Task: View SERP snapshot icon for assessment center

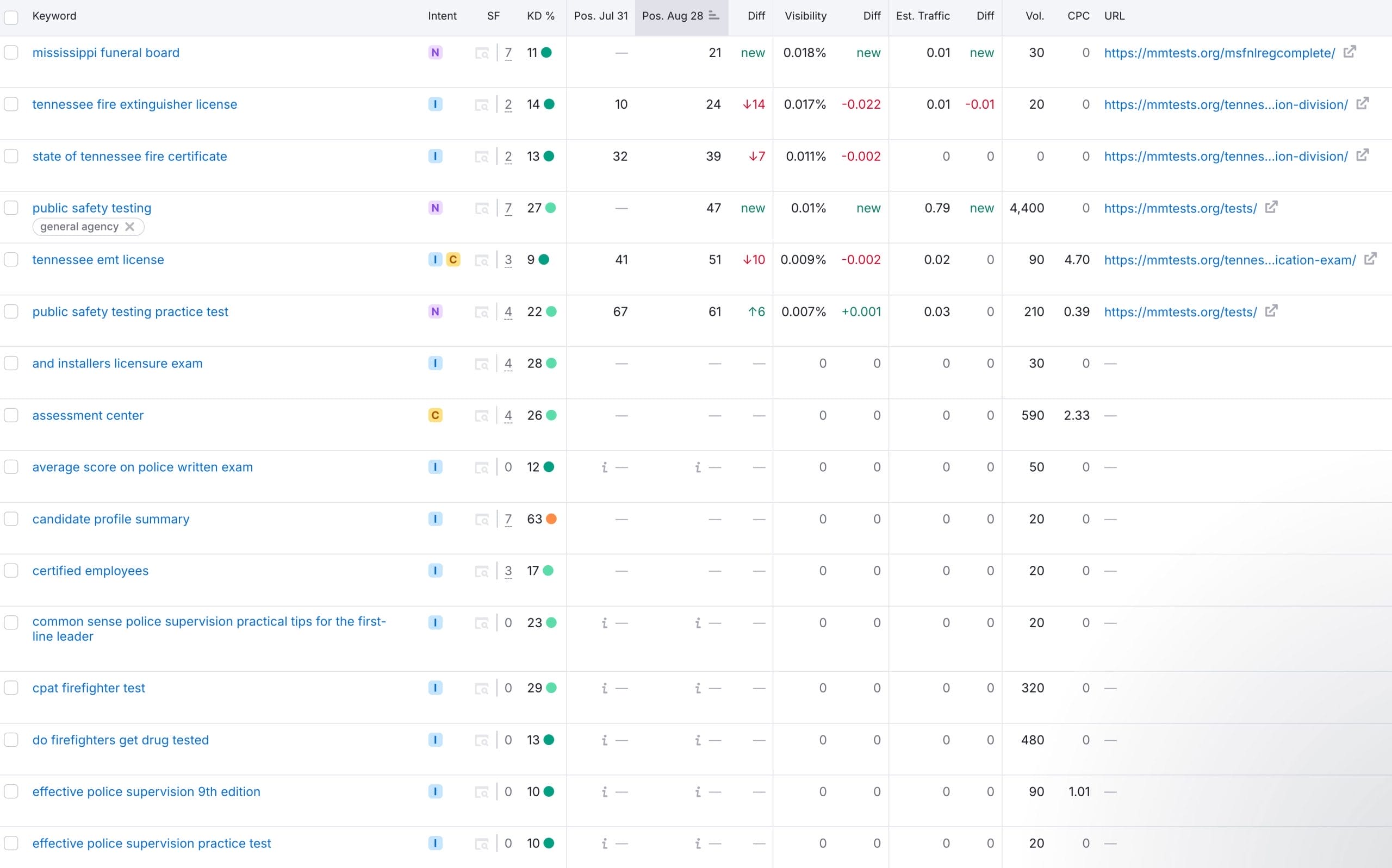Action: (481, 416)
